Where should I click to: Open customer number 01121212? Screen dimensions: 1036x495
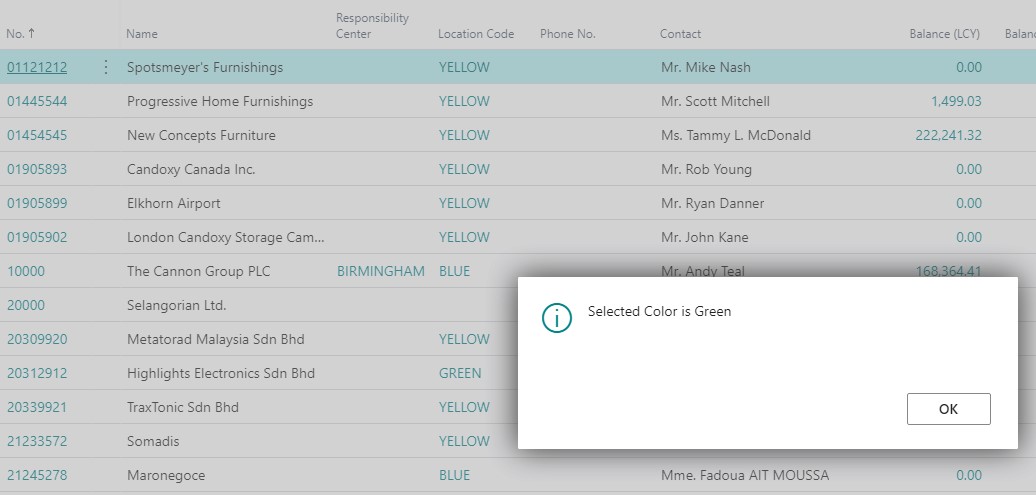[x=37, y=68]
